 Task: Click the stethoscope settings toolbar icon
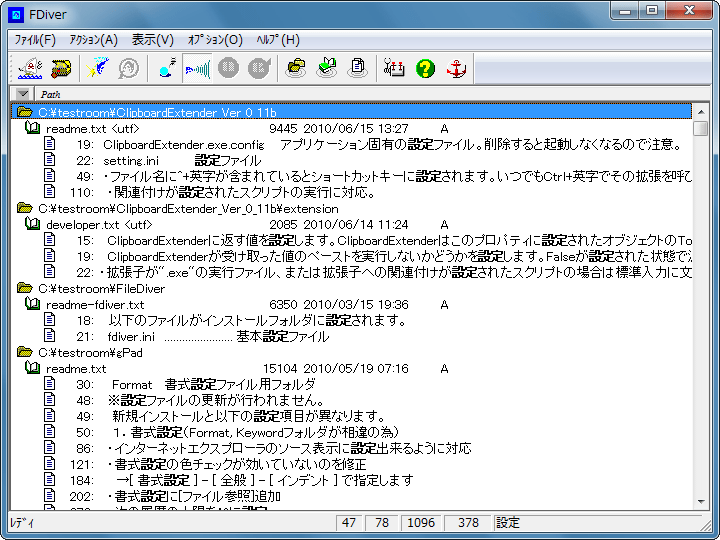point(394,68)
